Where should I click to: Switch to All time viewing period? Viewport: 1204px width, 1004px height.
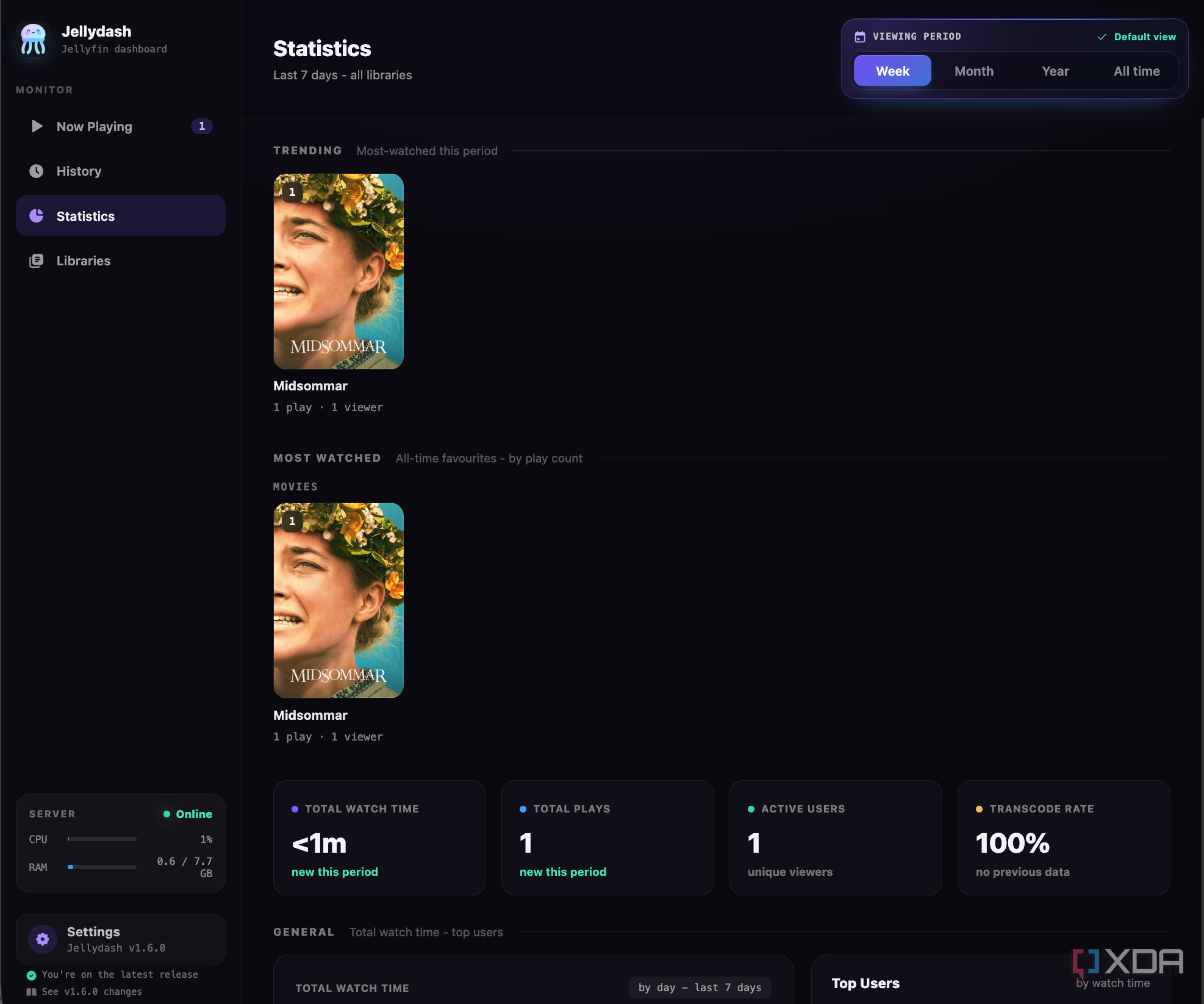coord(1137,71)
